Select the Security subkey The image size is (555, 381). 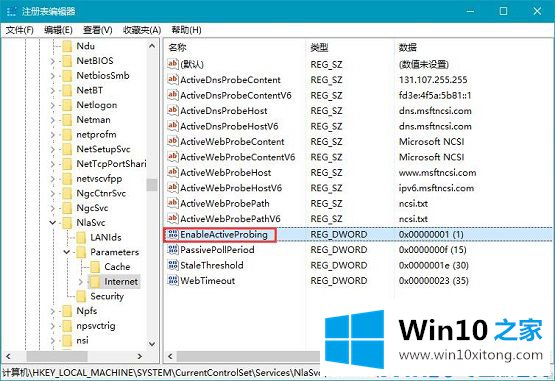(x=107, y=296)
